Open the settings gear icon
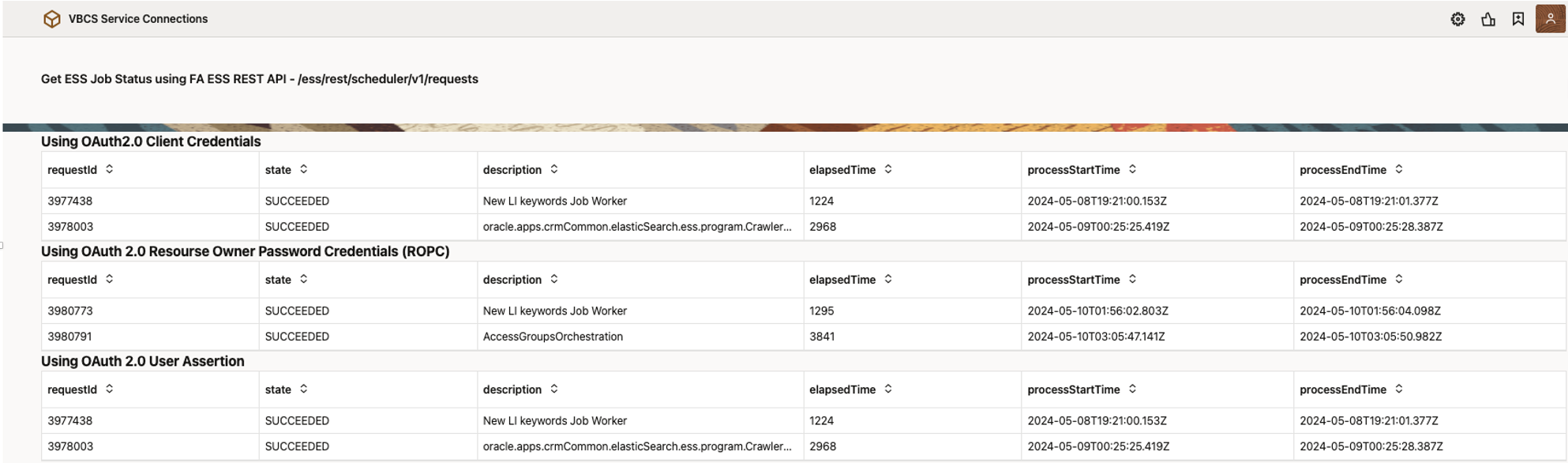 pos(1457,19)
